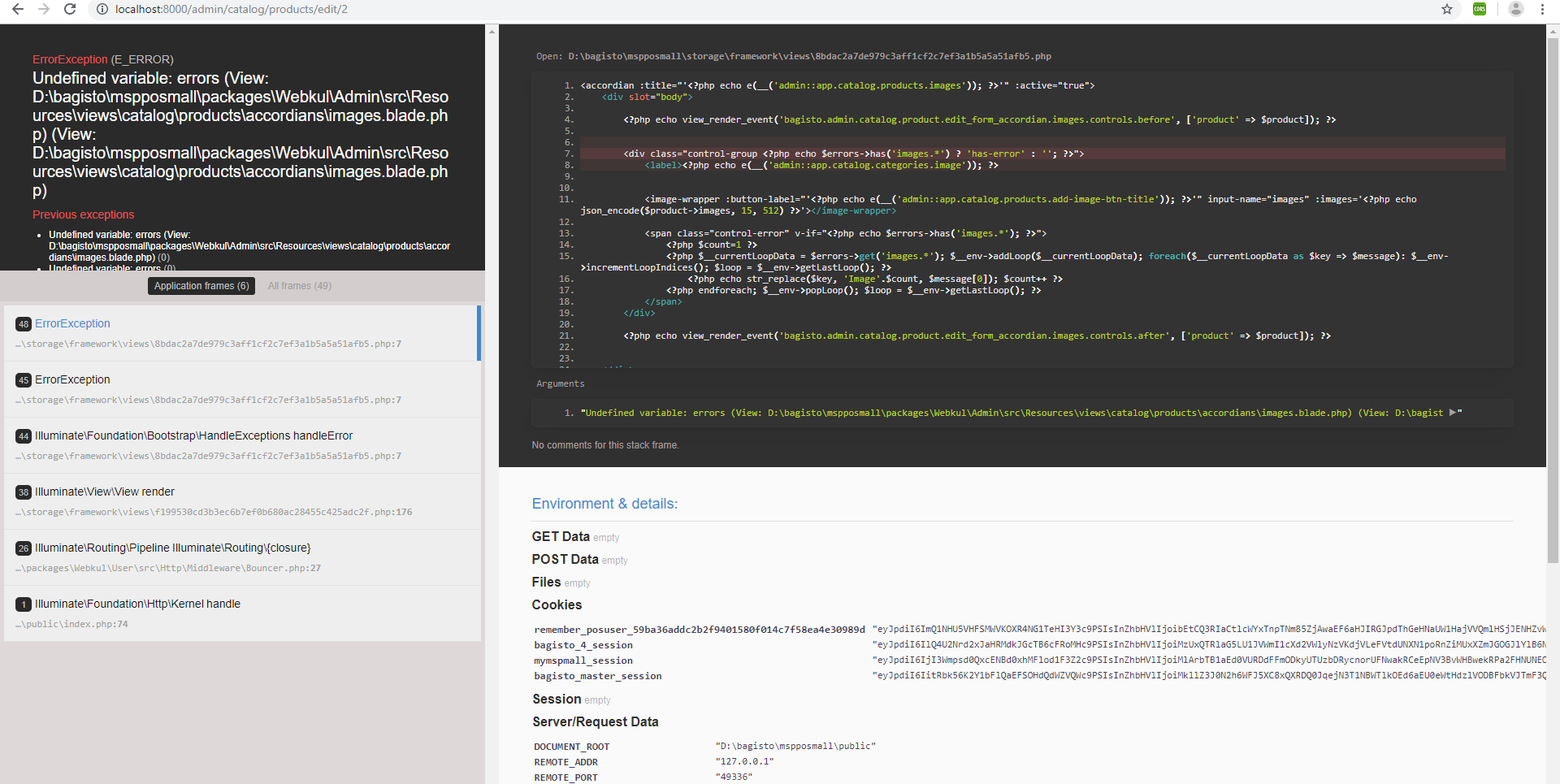Click the Arguments label

(x=560, y=383)
